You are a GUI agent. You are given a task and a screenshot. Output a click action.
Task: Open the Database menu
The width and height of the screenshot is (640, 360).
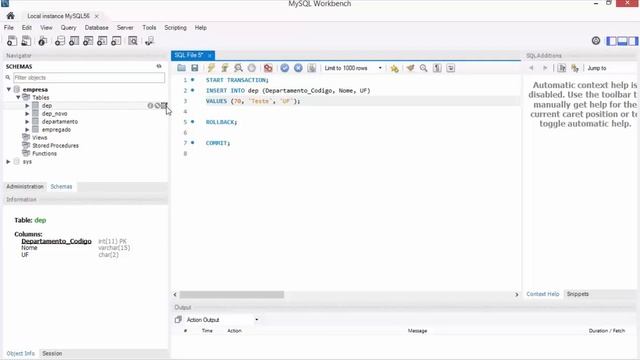tap(97, 28)
